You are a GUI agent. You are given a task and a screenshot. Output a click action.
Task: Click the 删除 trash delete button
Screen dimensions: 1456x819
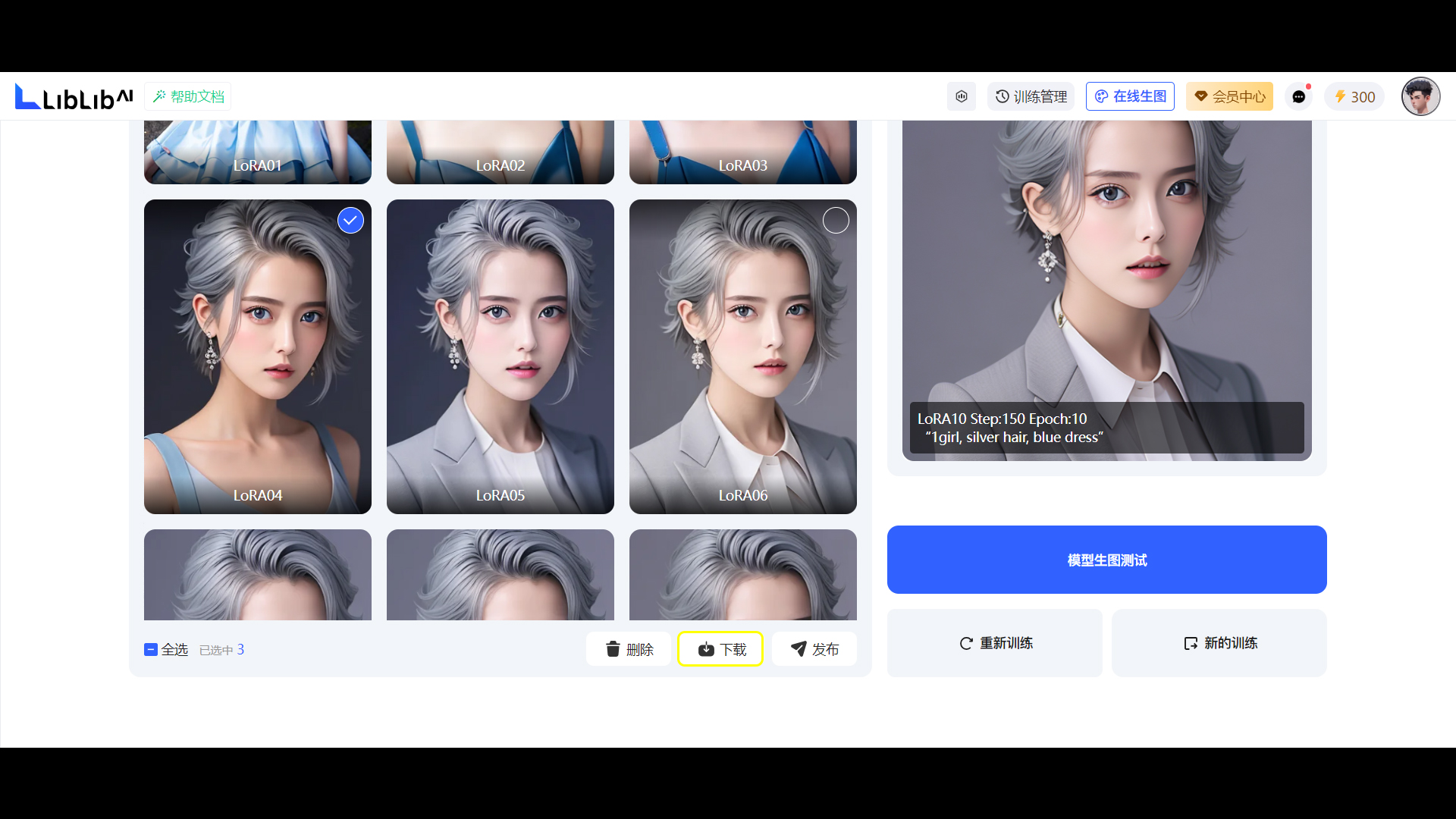[x=629, y=650]
